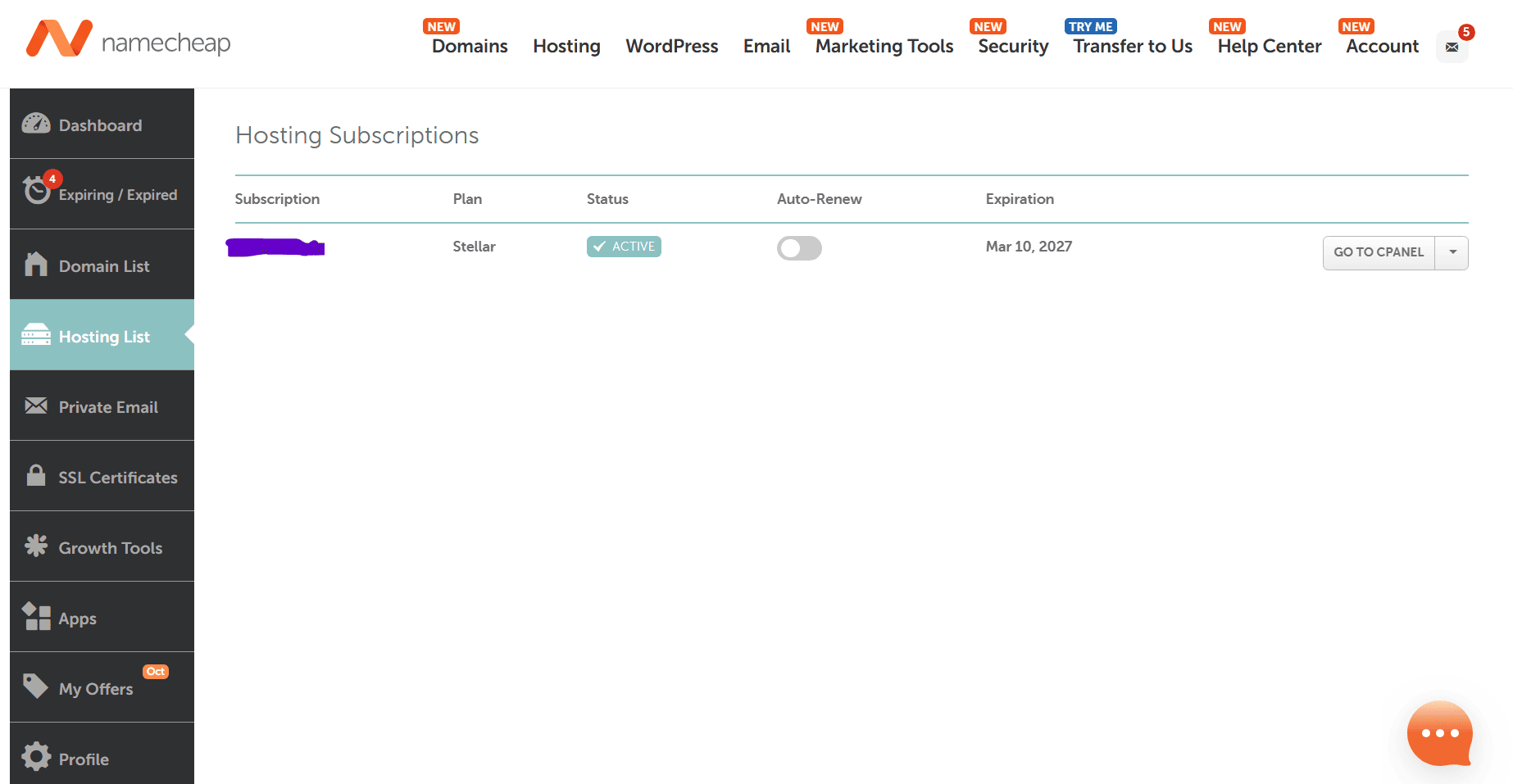Click the Namecheap logo icon

tap(59, 39)
